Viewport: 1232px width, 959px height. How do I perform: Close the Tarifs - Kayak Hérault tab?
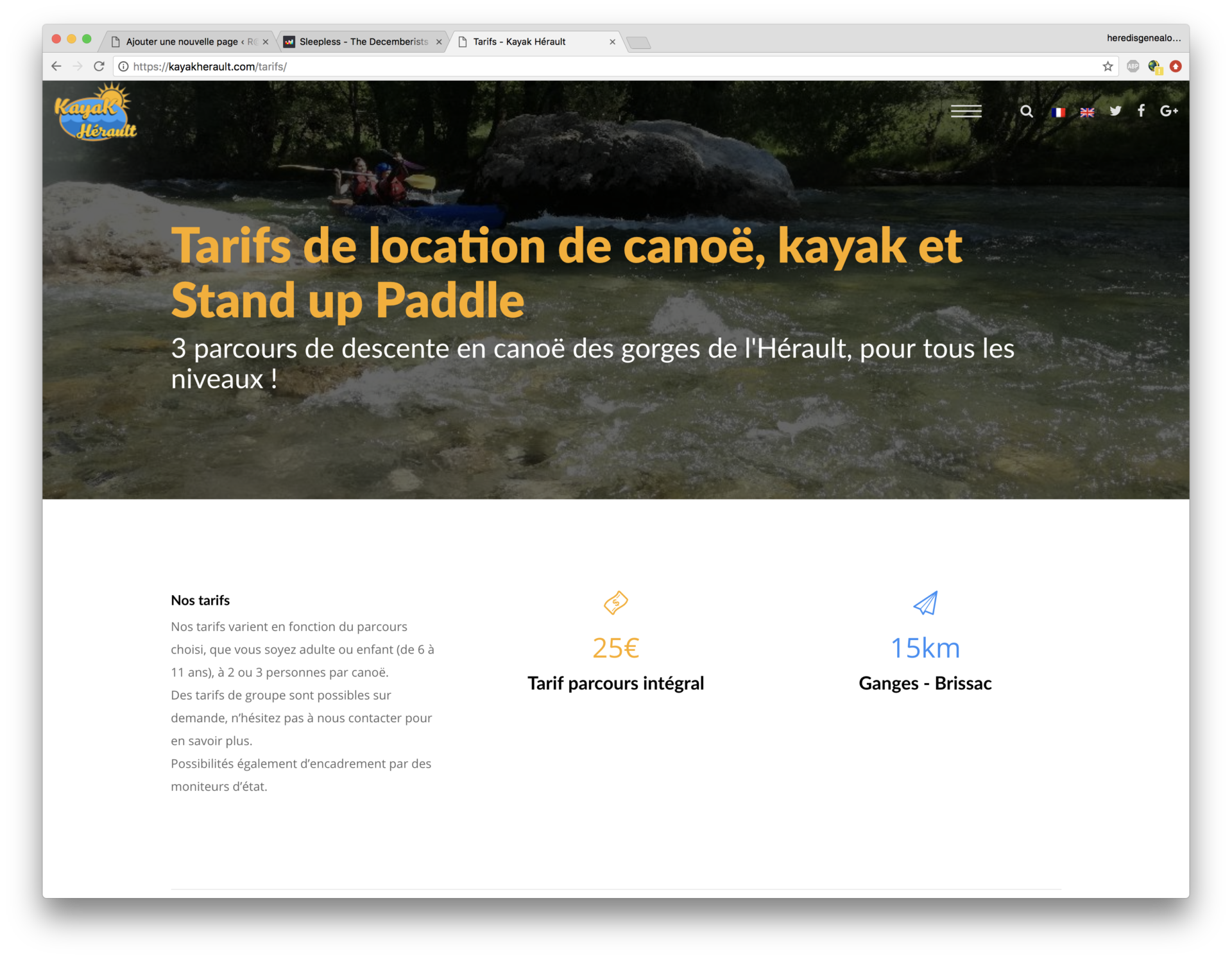point(612,42)
